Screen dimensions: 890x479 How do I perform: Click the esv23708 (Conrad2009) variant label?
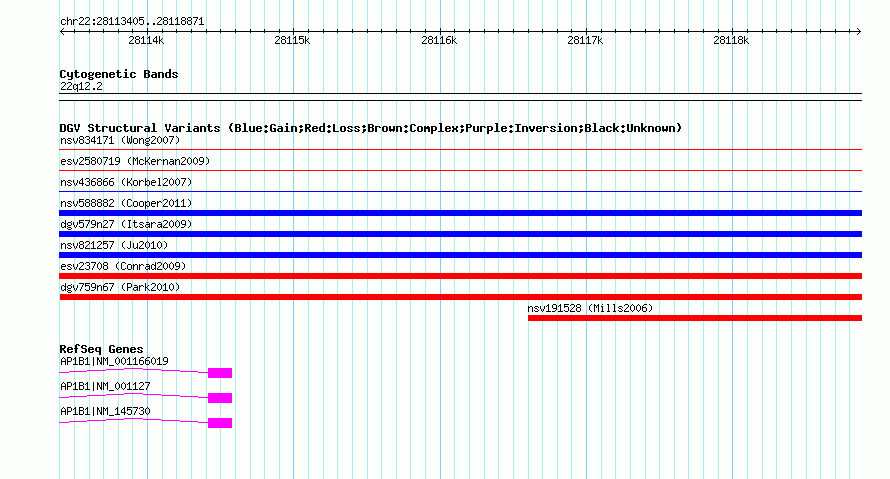pyautogui.click(x=123, y=266)
